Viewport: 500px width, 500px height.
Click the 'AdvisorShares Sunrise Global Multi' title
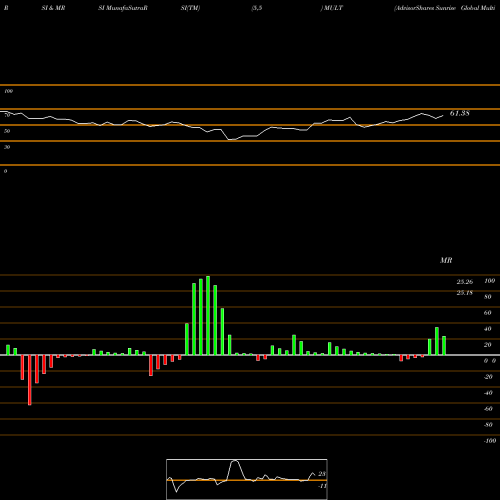444,8
